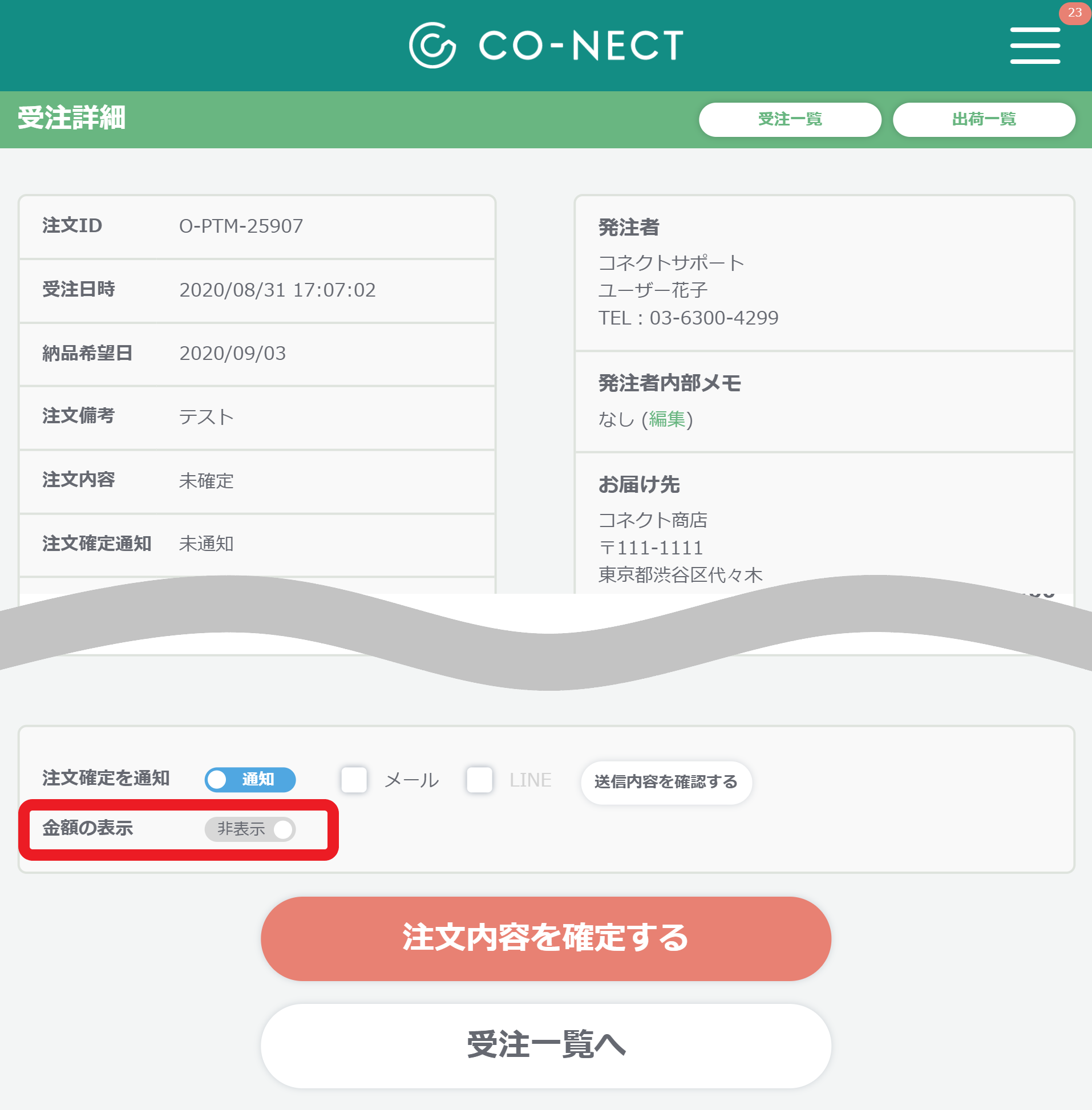Viewport: 1092px width, 1110px height.
Task: Click delivery destination コネクト商店
Action: (x=653, y=520)
